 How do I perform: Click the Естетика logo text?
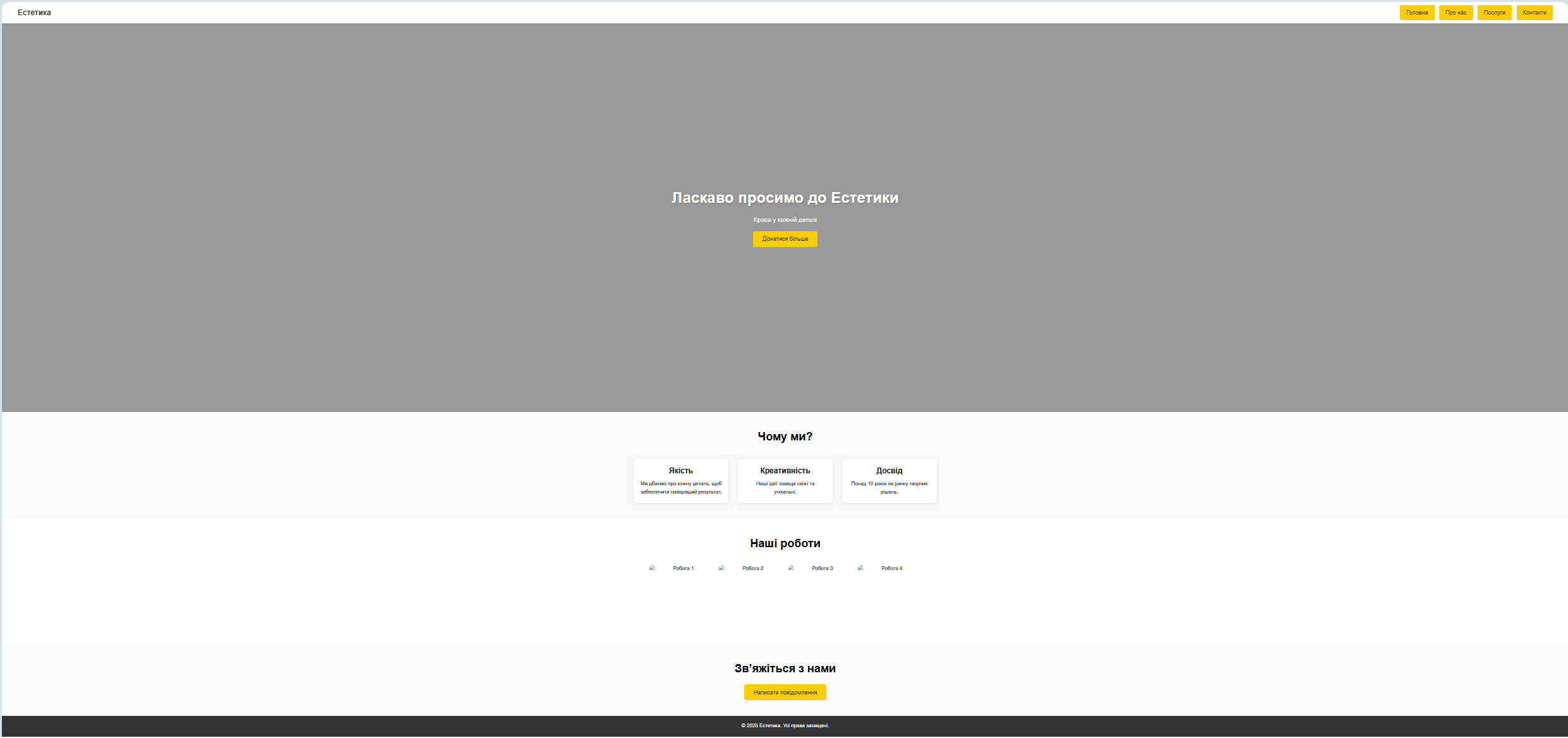[34, 13]
